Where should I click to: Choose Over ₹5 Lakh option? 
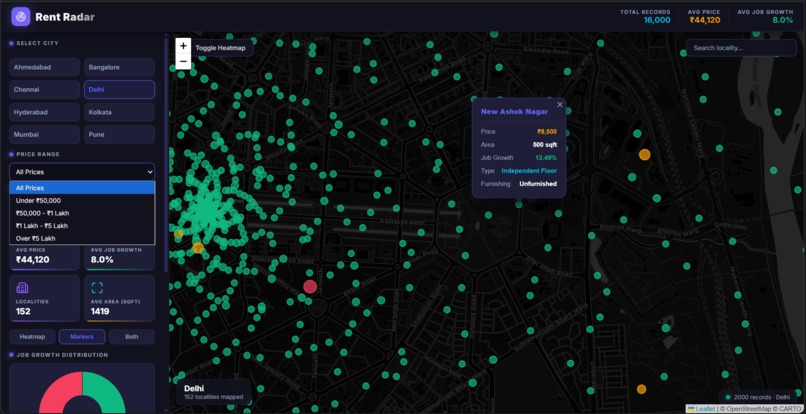click(x=82, y=239)
